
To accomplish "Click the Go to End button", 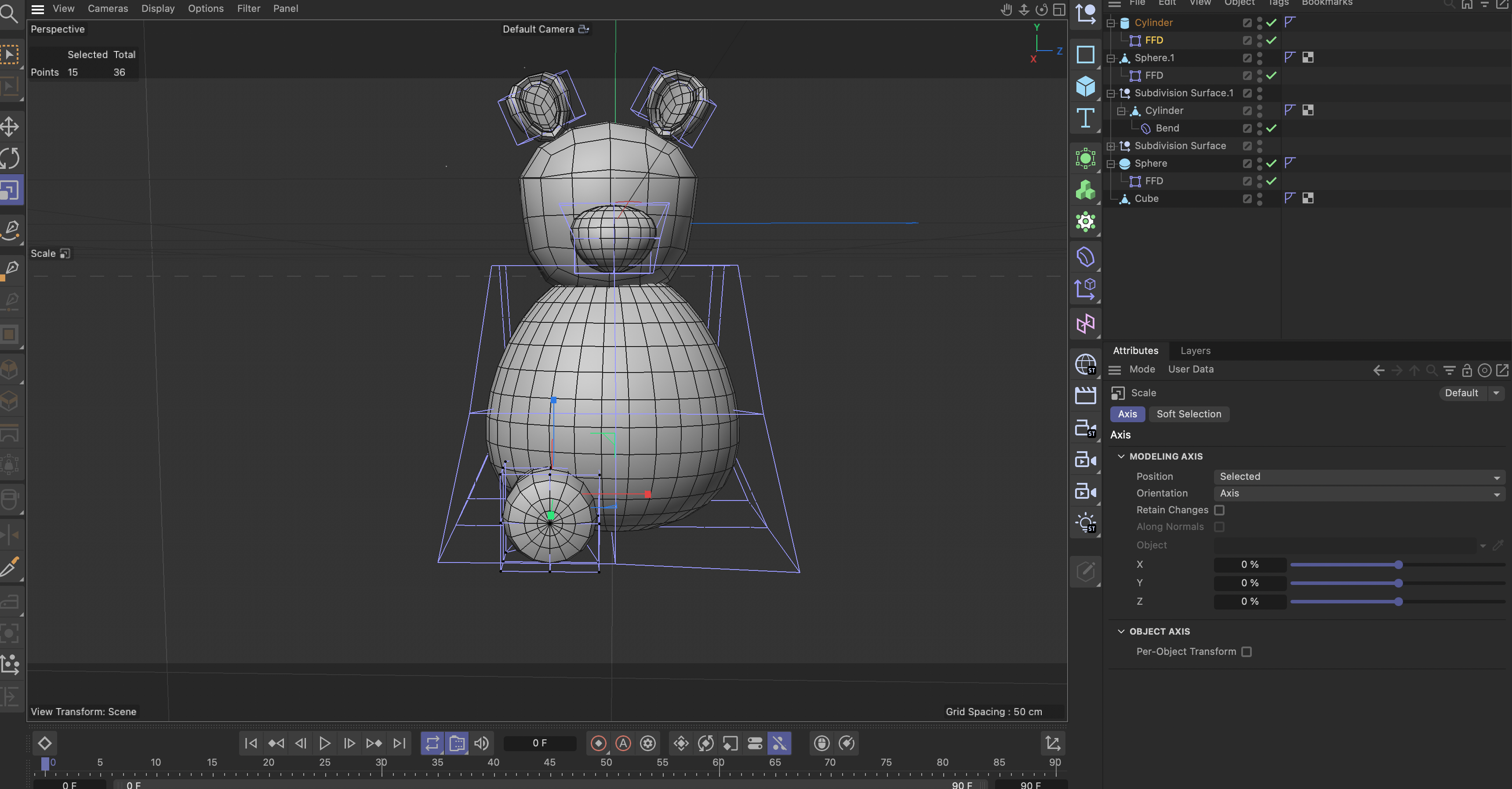I will coord(399,743).
